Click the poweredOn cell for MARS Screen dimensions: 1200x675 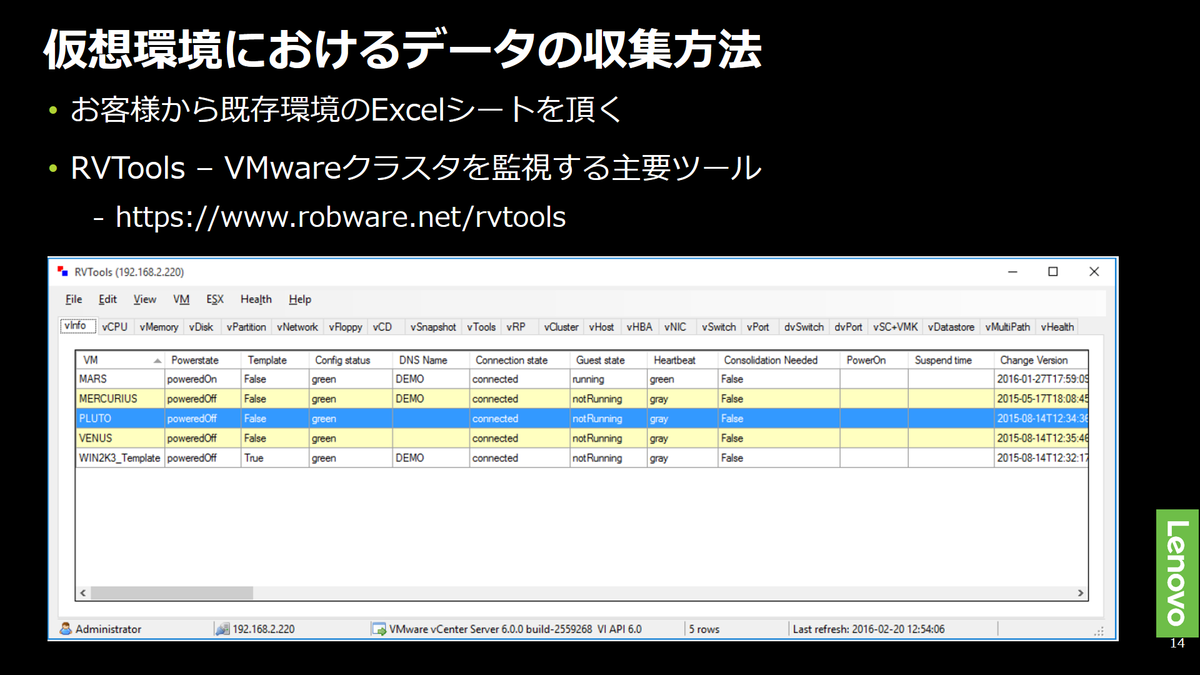click(203, 379)
